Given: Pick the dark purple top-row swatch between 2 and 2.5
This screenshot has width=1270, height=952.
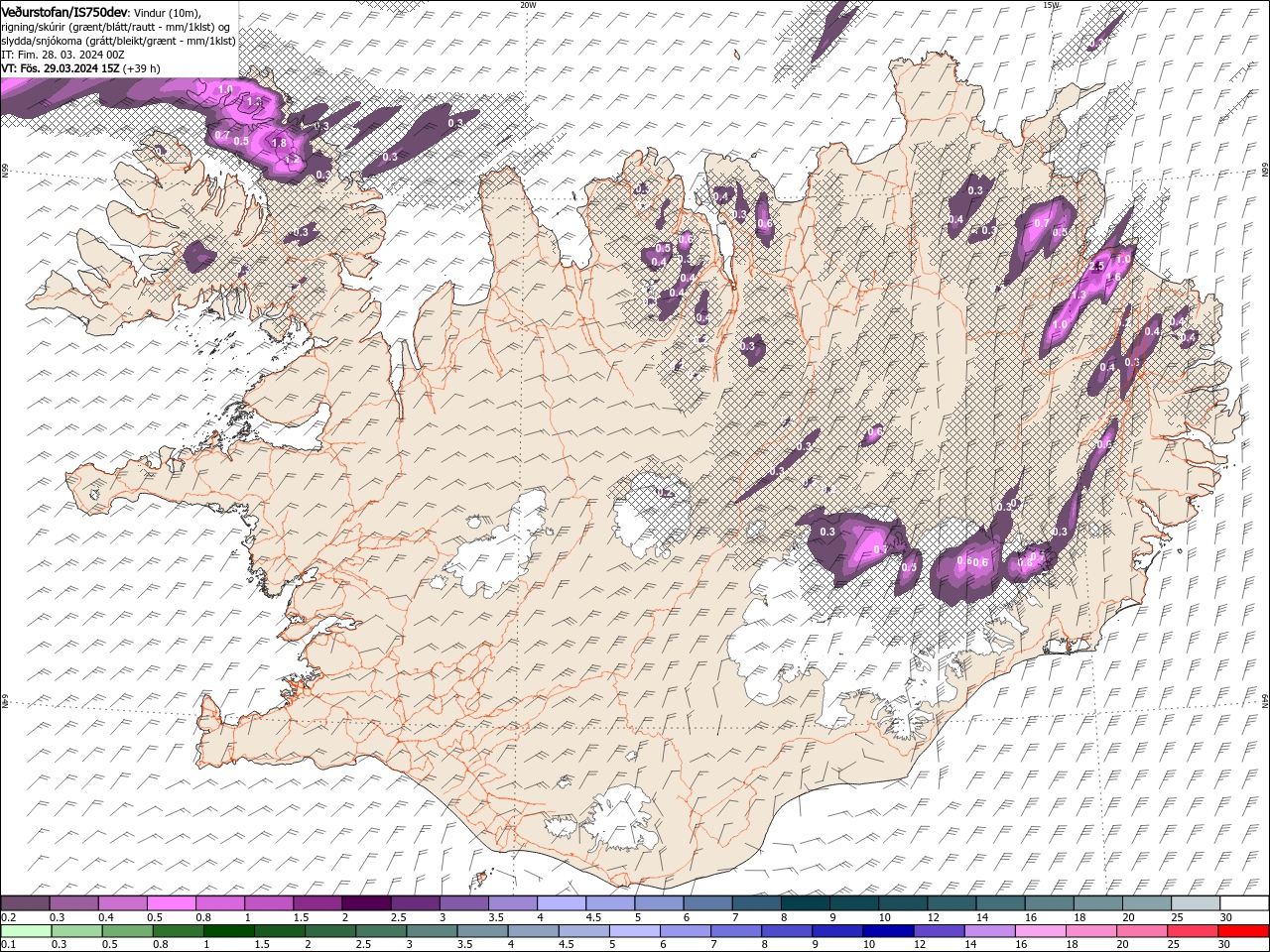Looking at the screenshot, I should 366,903.
